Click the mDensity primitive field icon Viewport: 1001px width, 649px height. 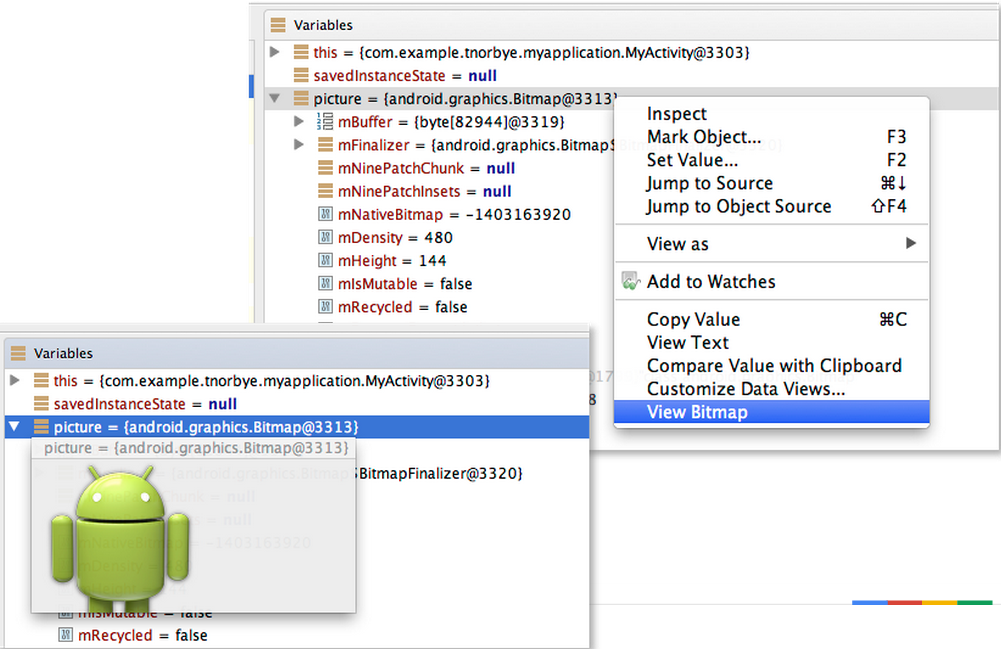[325, 238]
